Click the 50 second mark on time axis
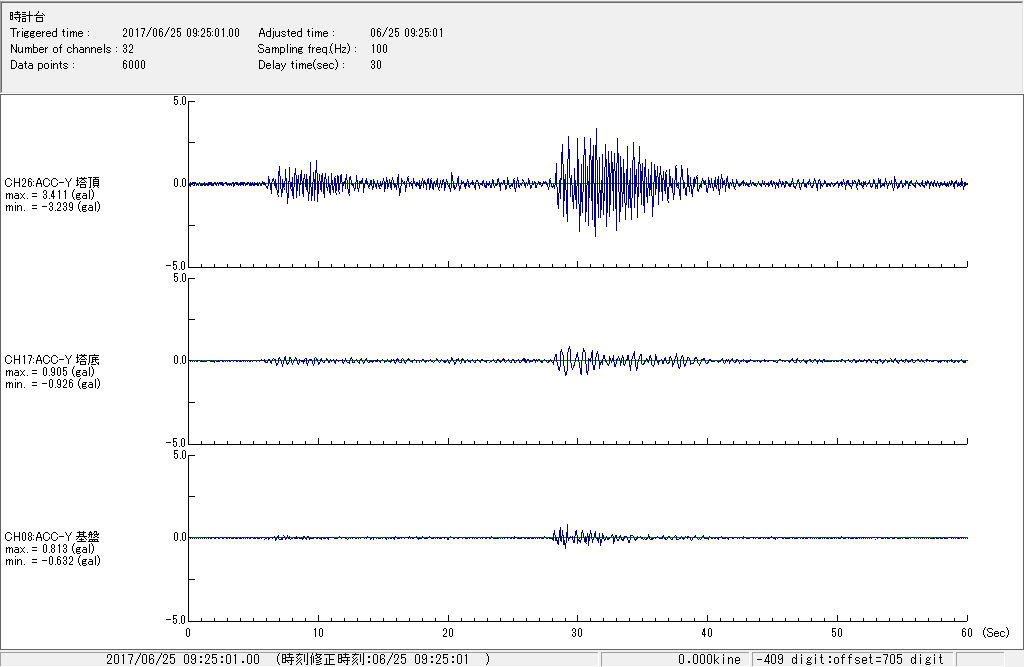Image resolution: width=1024 pixels, height=667 pixels. point(837,634)
